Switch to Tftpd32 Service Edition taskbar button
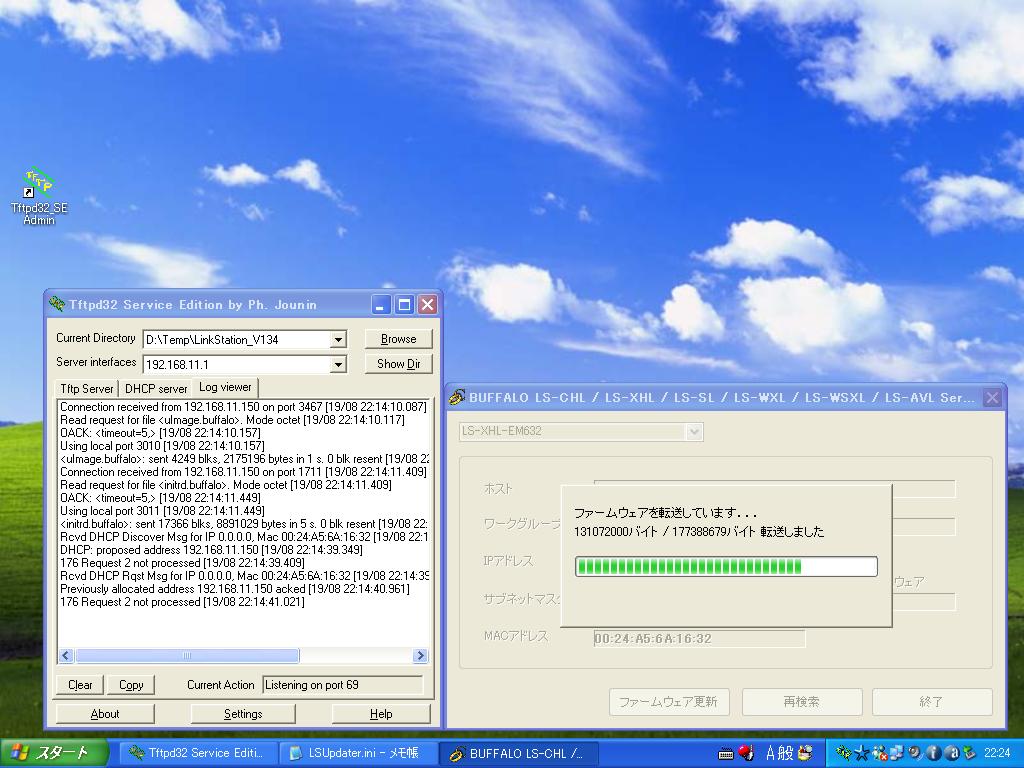Screen dimensions: 1024x768 point(198,753)
